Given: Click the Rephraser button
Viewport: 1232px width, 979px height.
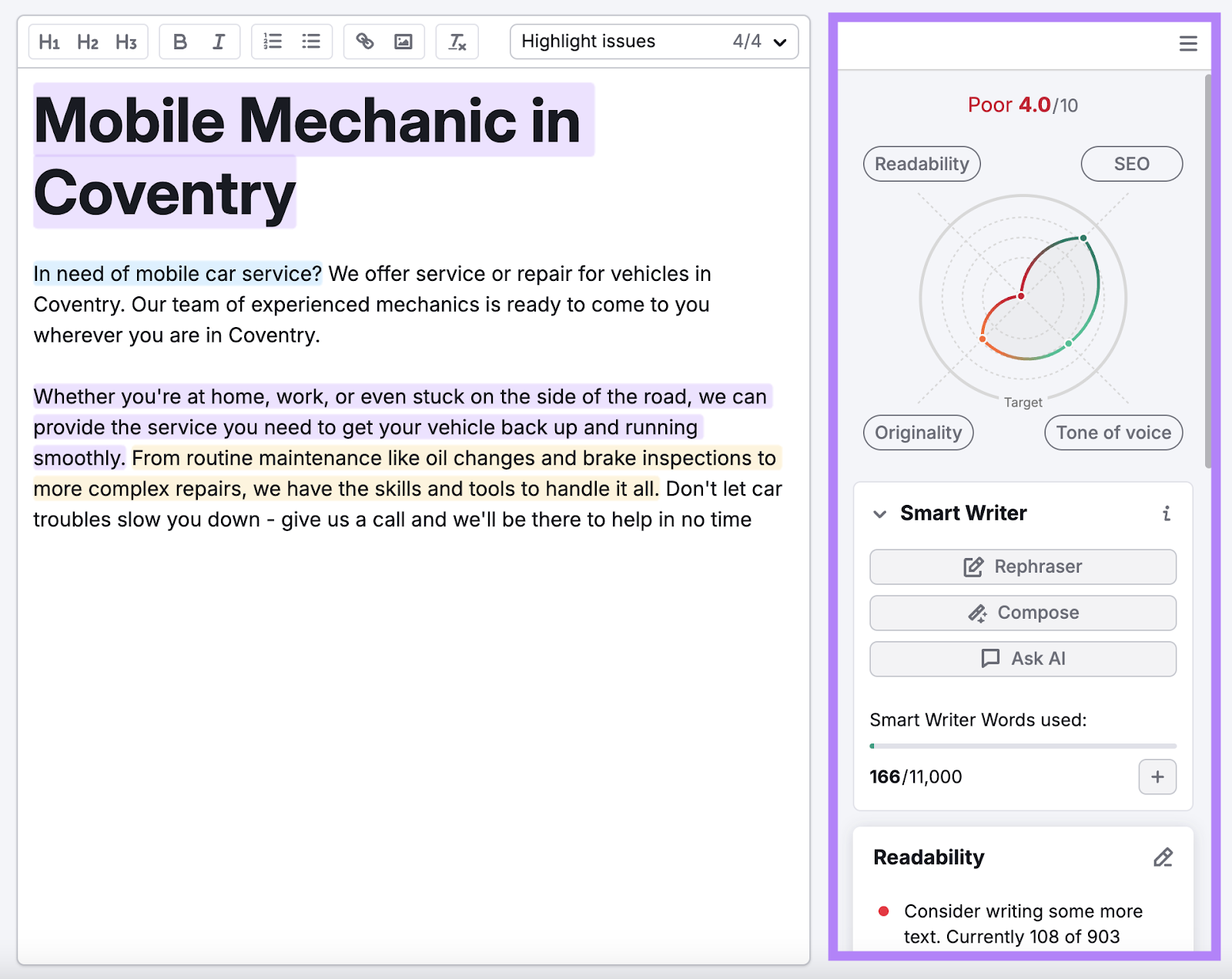Looking at the screenshot, I should (1023, 567).
